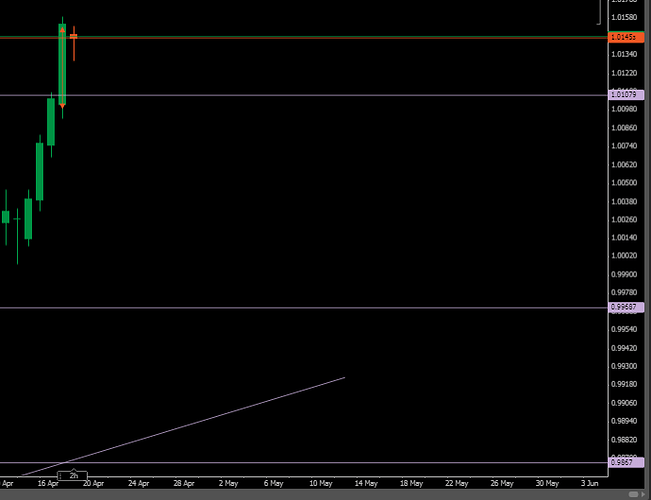The image size is (651, 500).
Task: Click the 1.00140 price axis label
Action: (x=624, y=238)
